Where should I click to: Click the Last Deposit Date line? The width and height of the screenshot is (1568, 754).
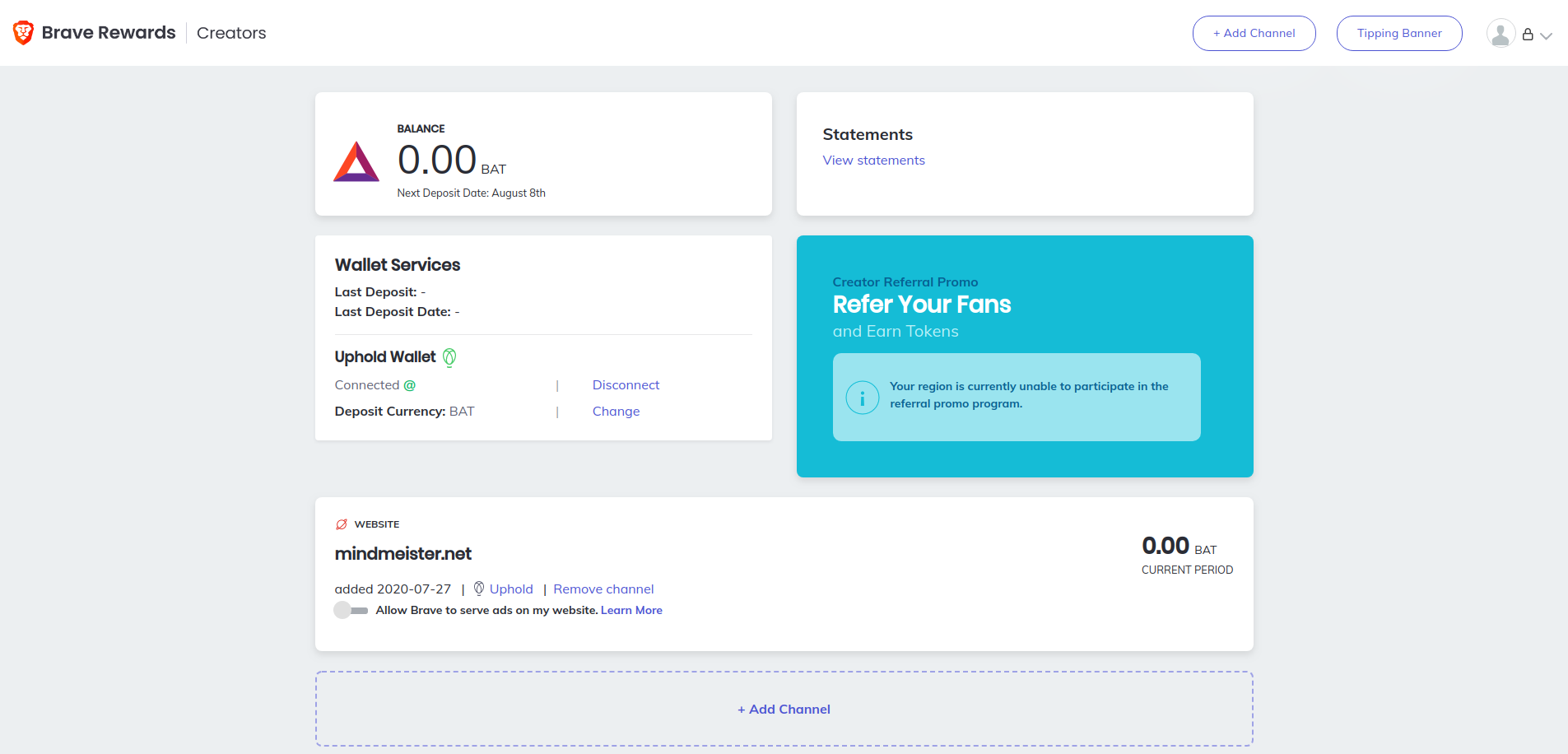(x=397, y=312)
